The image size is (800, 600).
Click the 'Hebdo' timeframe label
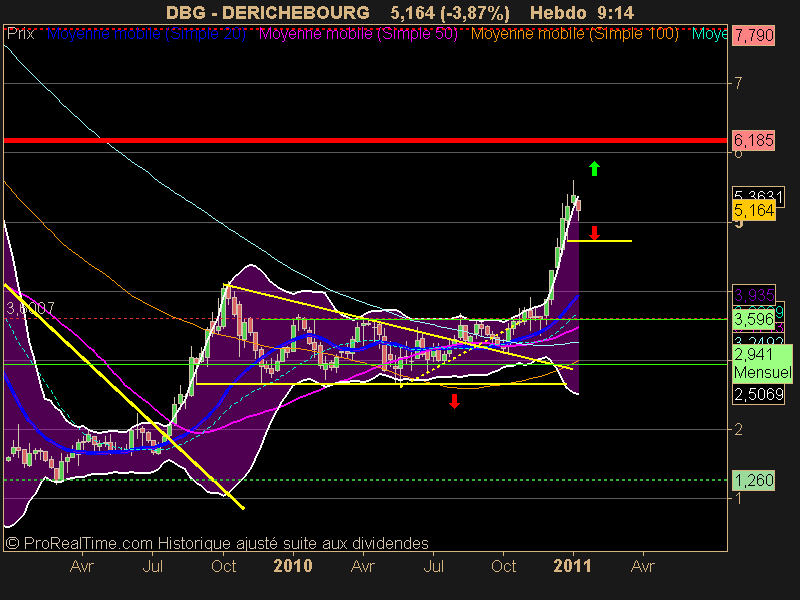pyautogui.click(x=558, y=13)
